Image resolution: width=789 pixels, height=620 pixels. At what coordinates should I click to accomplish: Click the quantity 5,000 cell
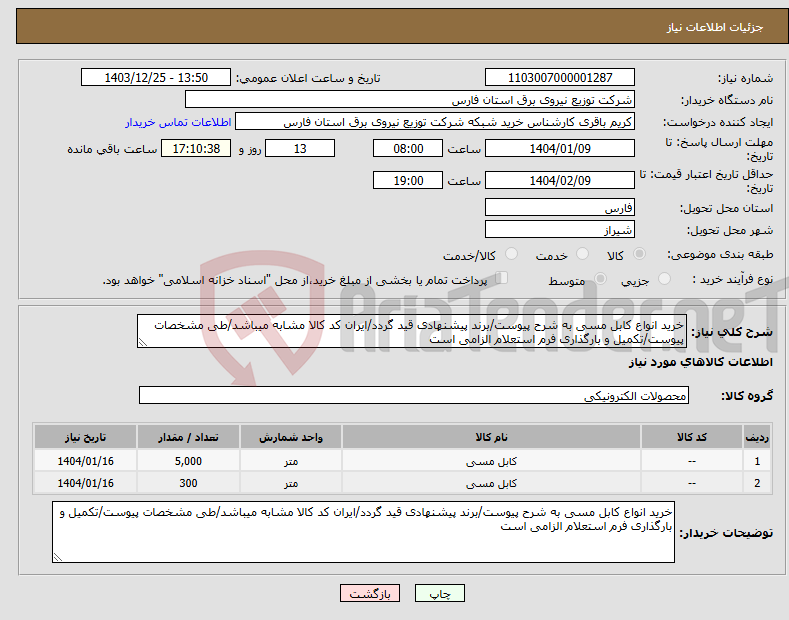188,461
